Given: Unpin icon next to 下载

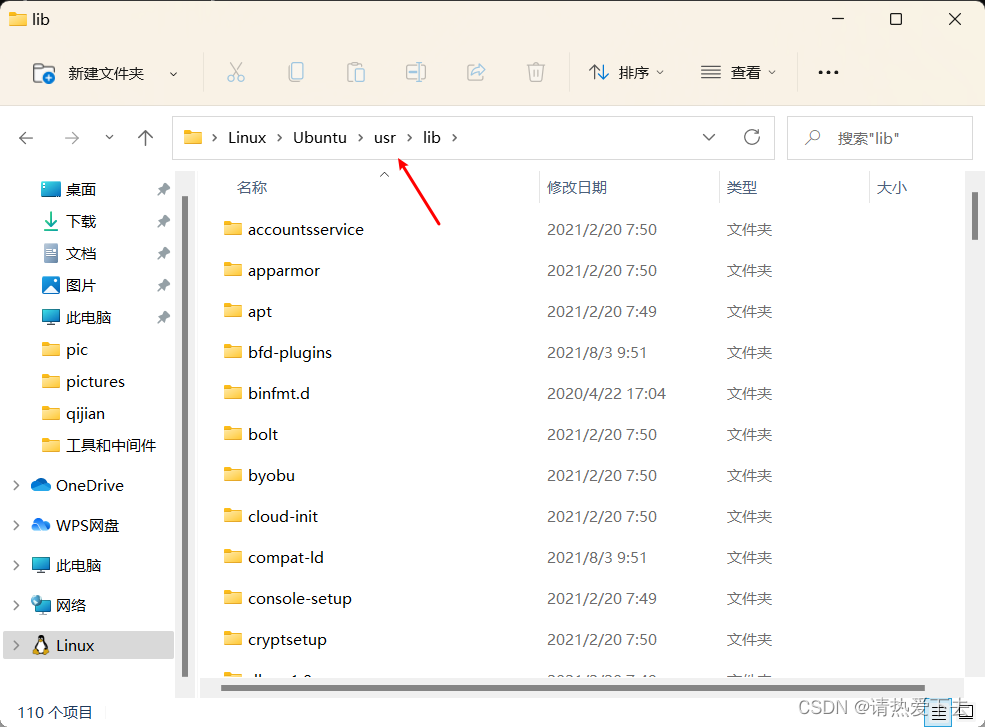Looking at the screenshot, I should point(163,221).
